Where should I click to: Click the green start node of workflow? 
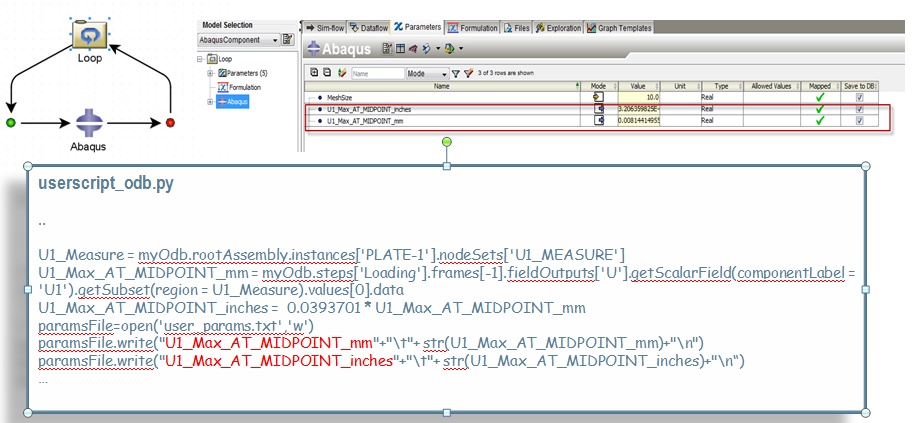(x=10, y=122)
